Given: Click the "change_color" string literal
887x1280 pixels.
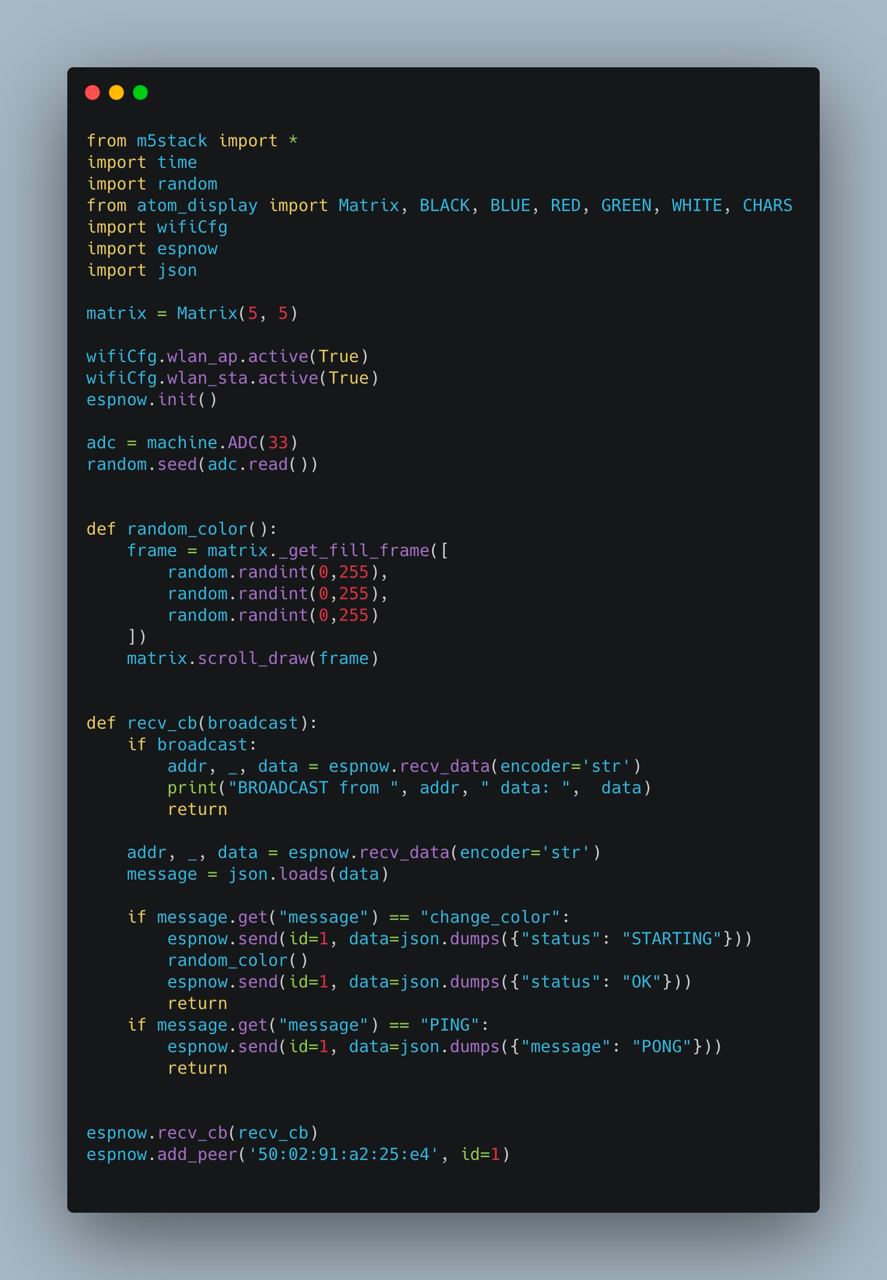Looking at the screenshot, I should [490, 918].
